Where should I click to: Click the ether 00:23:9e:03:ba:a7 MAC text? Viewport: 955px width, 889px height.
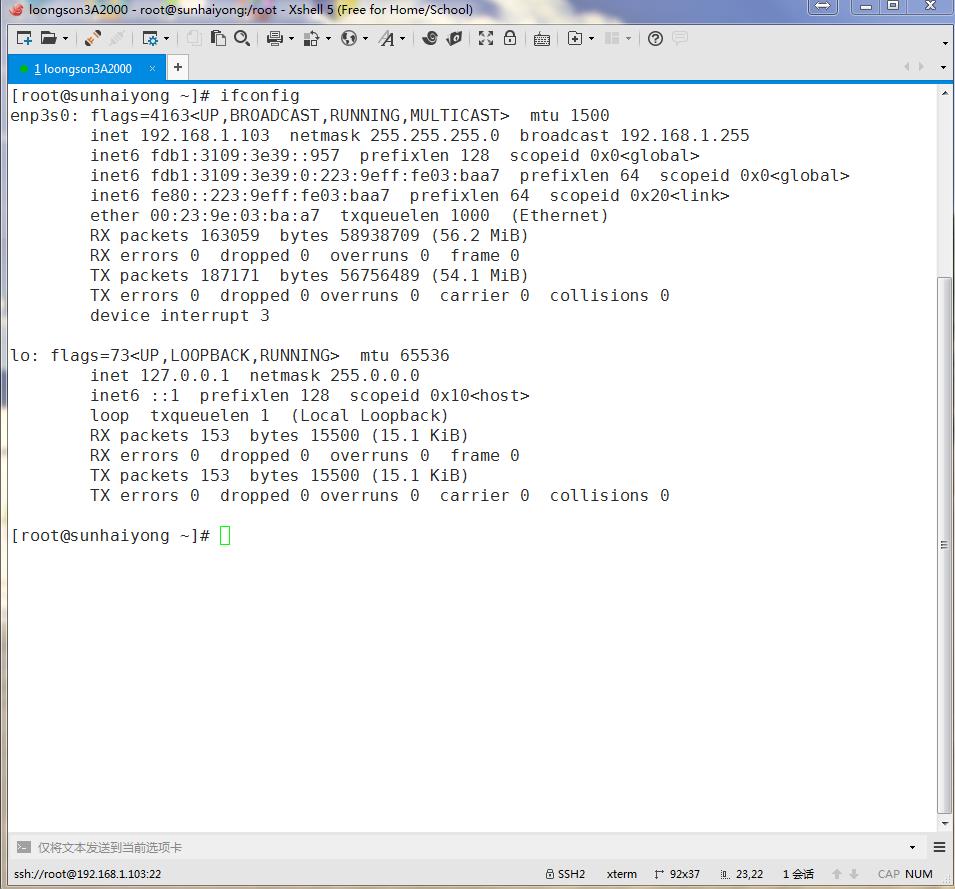205,216
